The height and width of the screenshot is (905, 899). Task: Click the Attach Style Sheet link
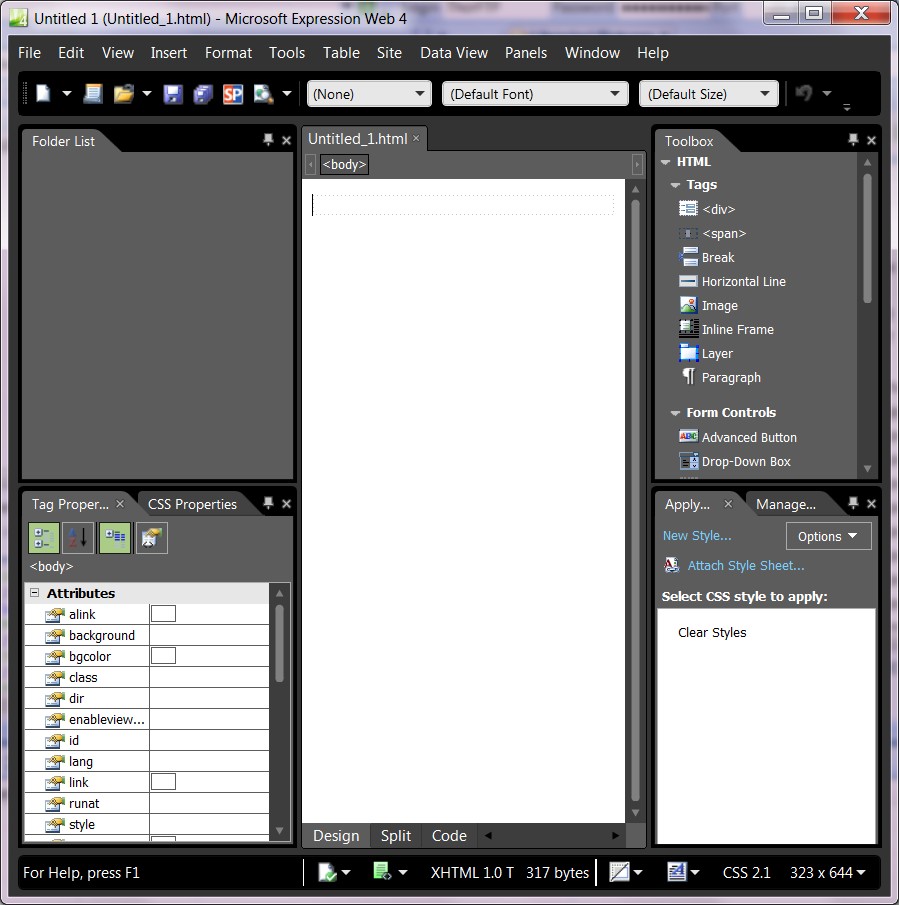(x=746, y=566)
